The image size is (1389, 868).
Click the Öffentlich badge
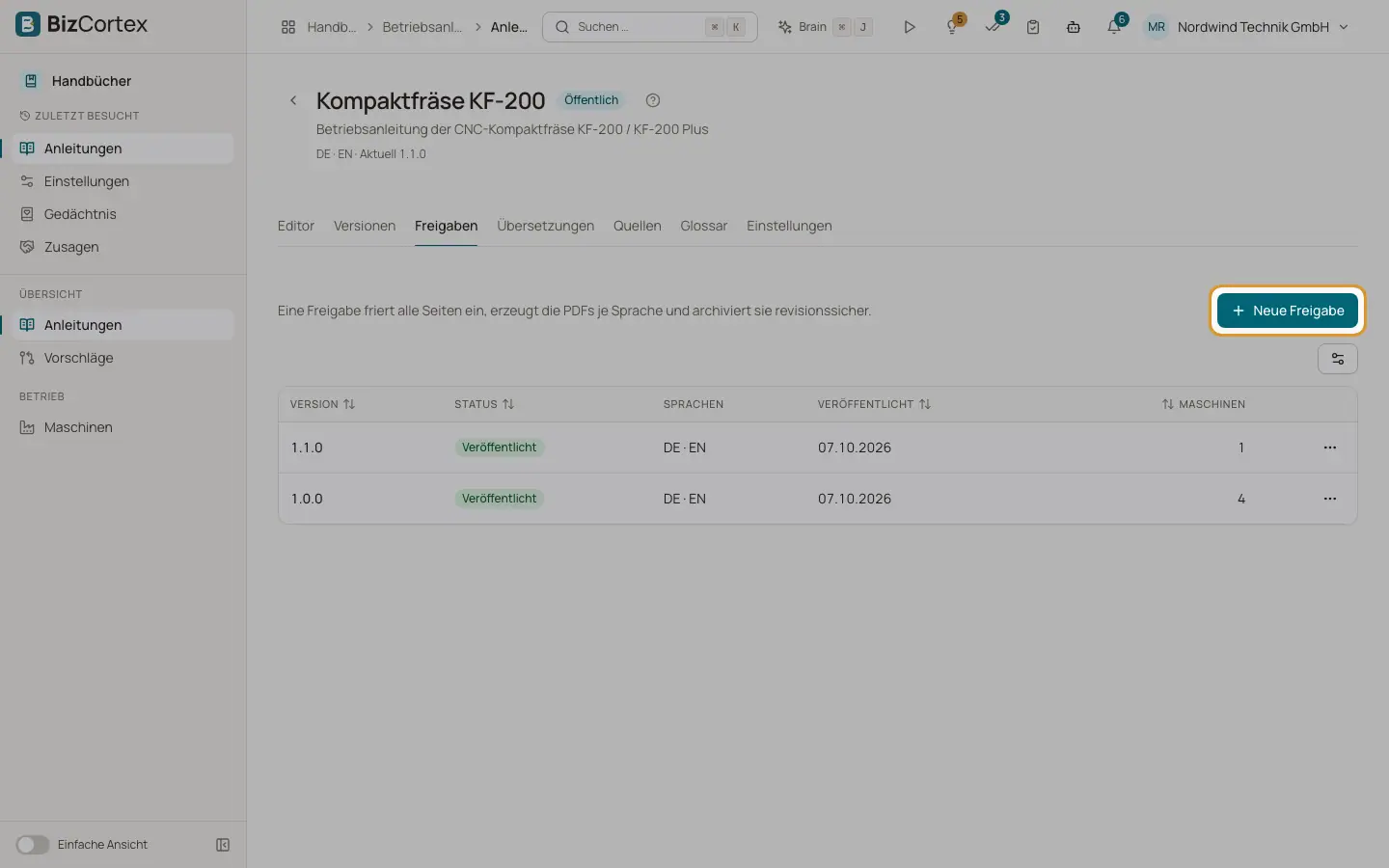click(591, 100)
